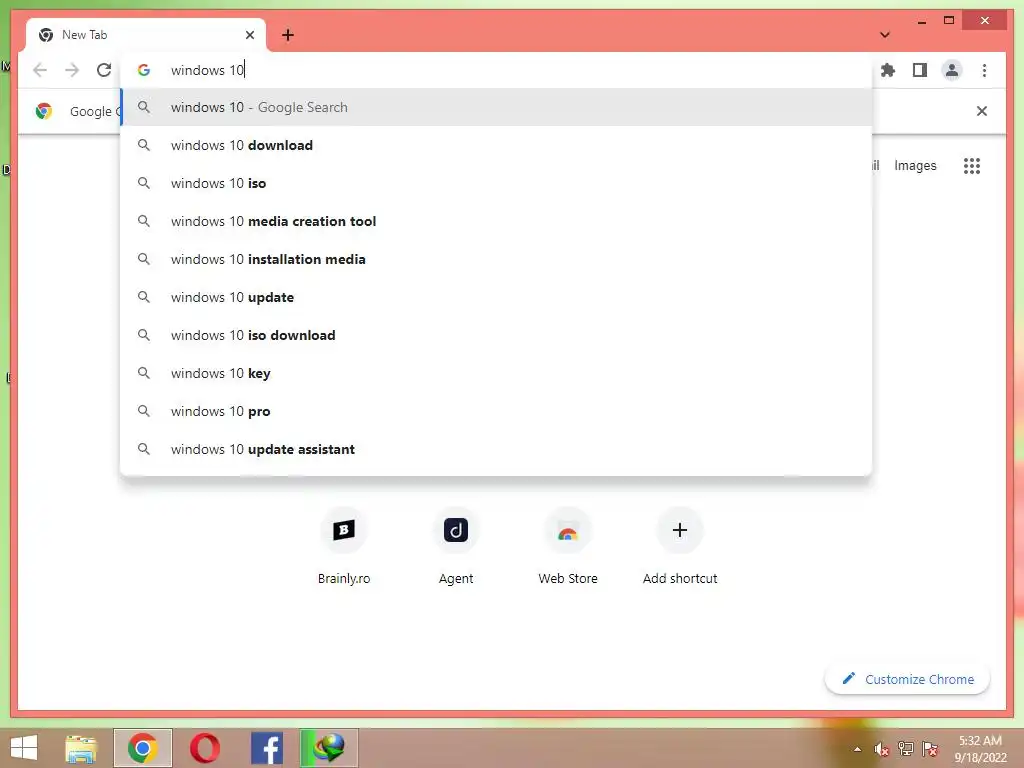
Task: Click the muted volume tray icon
Action: (x=881, y=749)
